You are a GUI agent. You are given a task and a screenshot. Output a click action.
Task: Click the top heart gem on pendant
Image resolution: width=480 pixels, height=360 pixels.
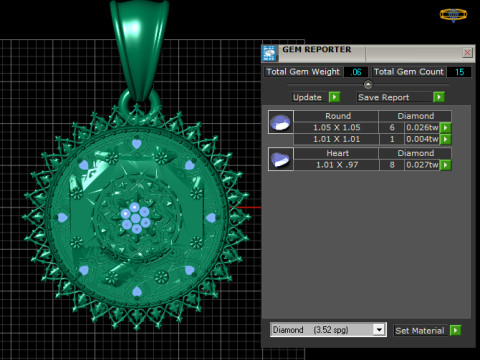pos(136,144)
